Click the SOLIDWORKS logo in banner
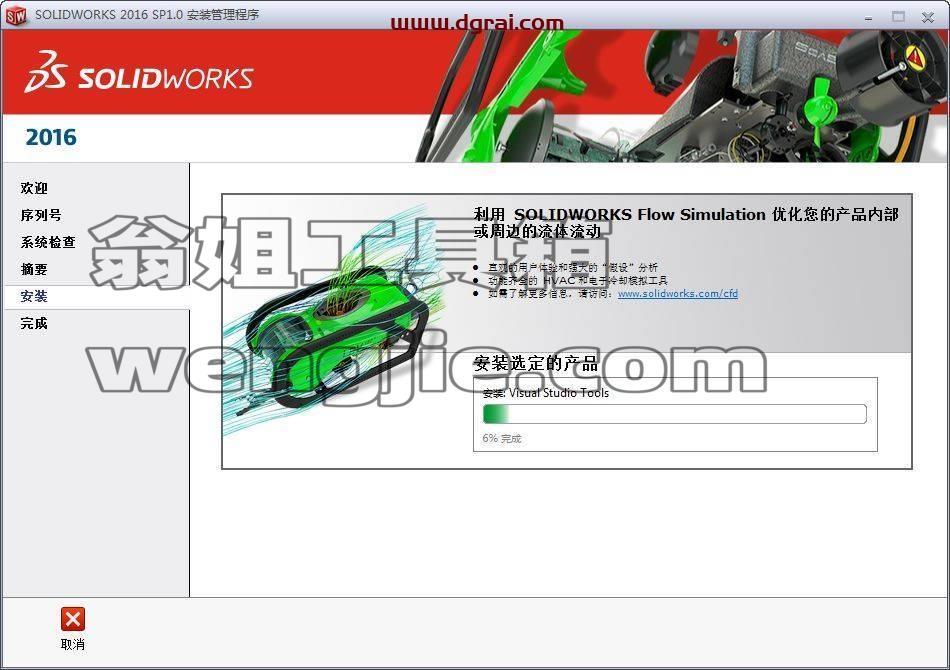The image size is (950, 670). tap(139, 72)
